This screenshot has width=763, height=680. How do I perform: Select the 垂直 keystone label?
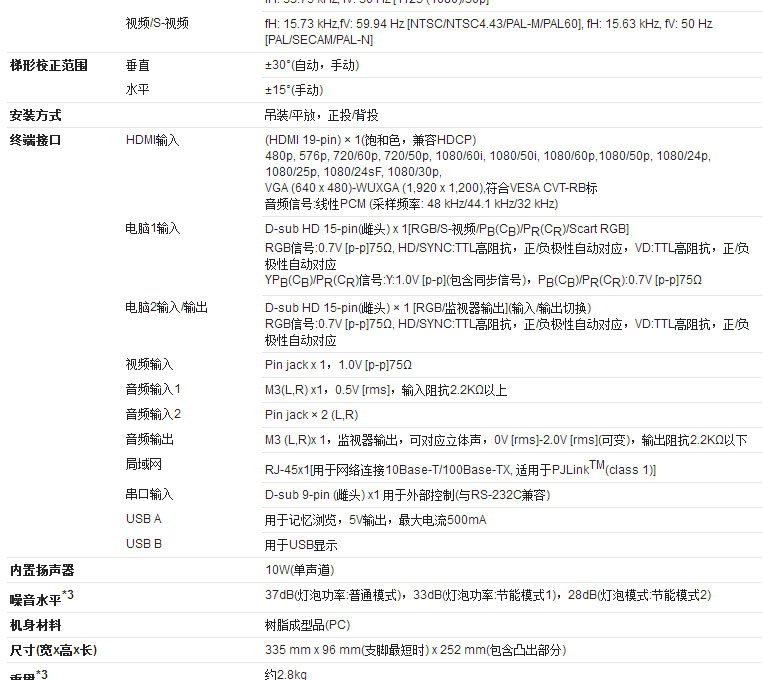(x=138, y=65)
